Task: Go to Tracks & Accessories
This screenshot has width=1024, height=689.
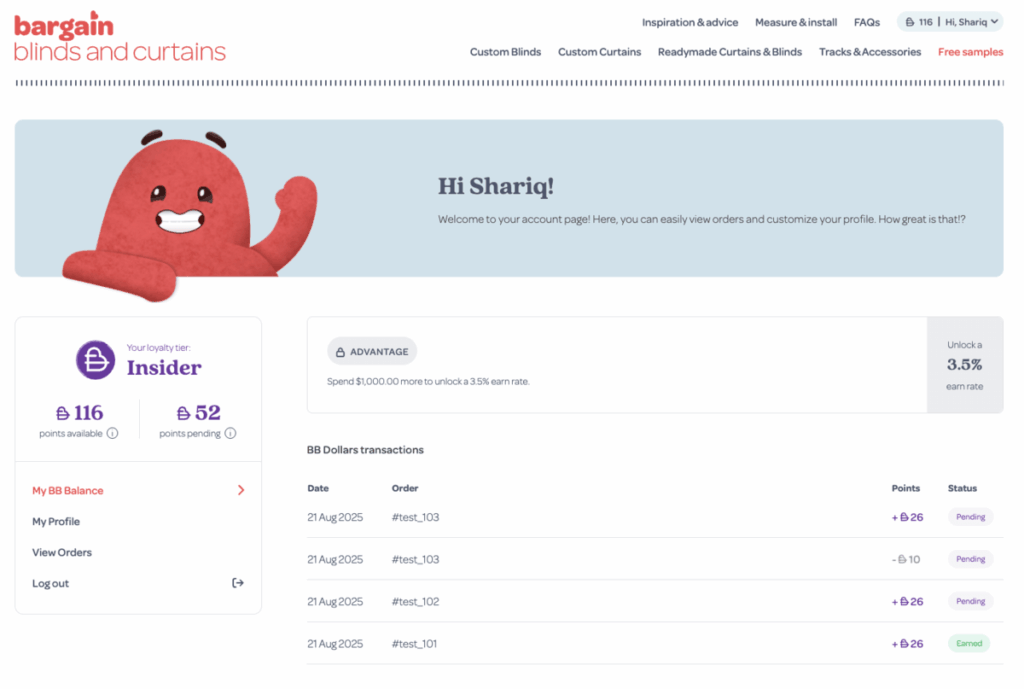Action: [869, 52]
